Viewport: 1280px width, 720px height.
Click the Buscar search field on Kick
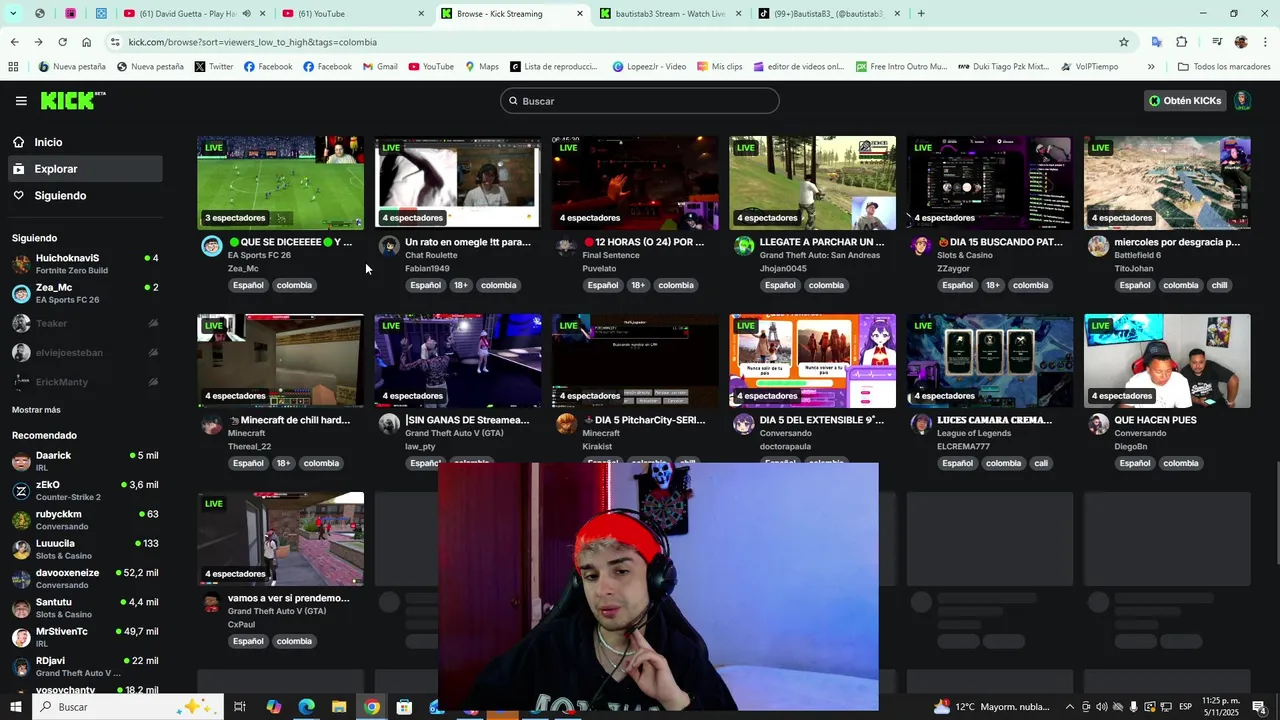[x=640, y=101]
